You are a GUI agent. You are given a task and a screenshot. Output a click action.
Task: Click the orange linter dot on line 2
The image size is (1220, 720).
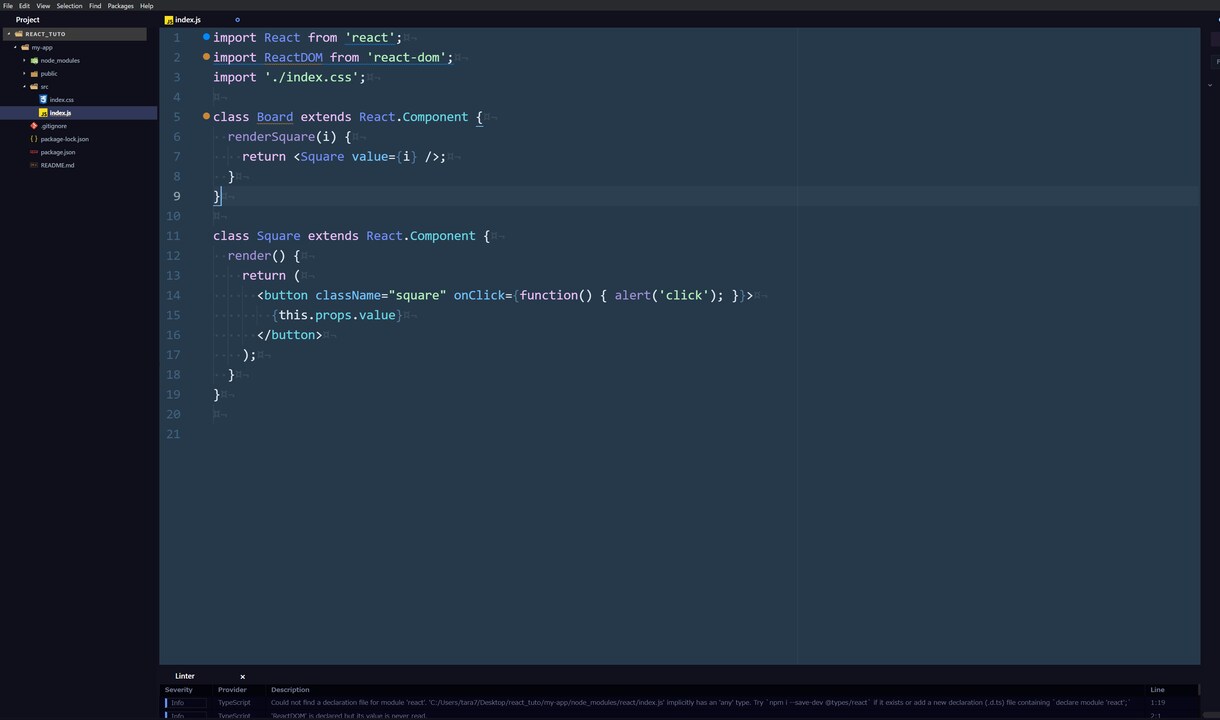point(206,57)
